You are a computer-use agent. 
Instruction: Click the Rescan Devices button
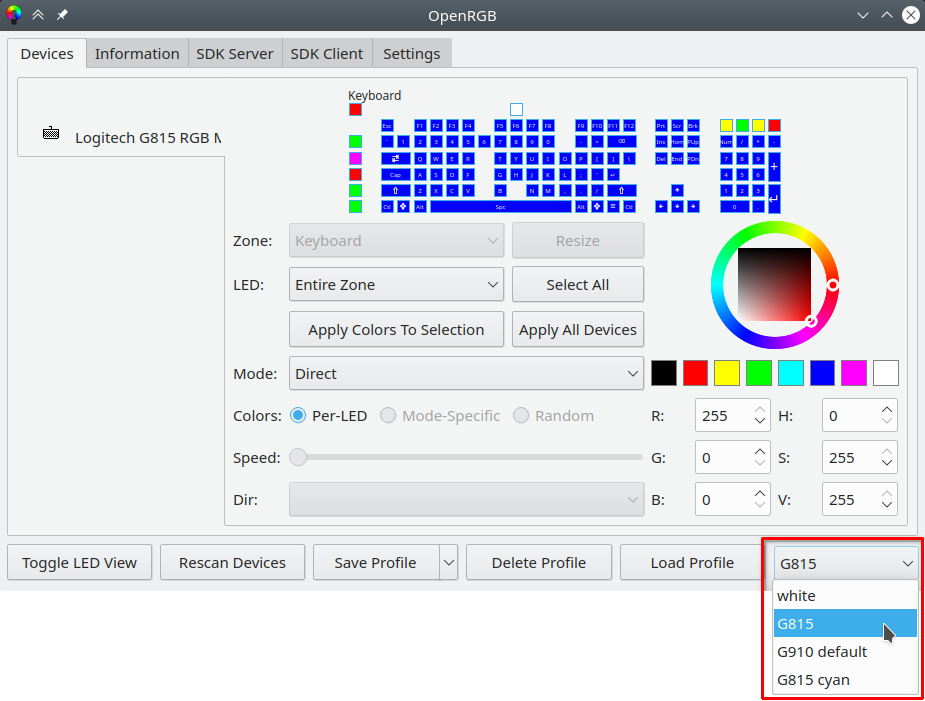[232, 562]
